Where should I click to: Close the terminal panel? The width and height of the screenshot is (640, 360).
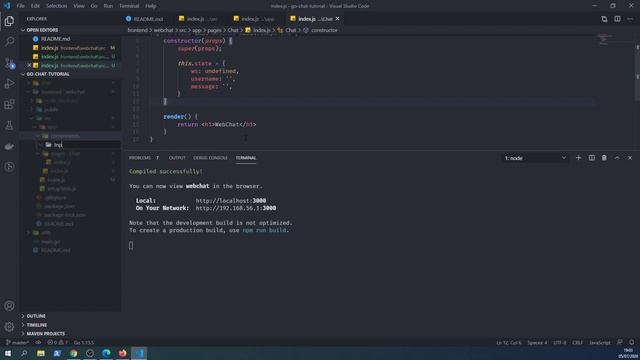click(630, 158)
